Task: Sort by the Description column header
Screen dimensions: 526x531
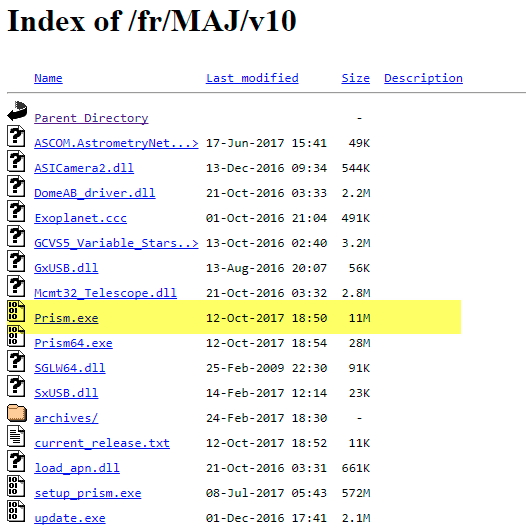Action: tap(423, 78)
